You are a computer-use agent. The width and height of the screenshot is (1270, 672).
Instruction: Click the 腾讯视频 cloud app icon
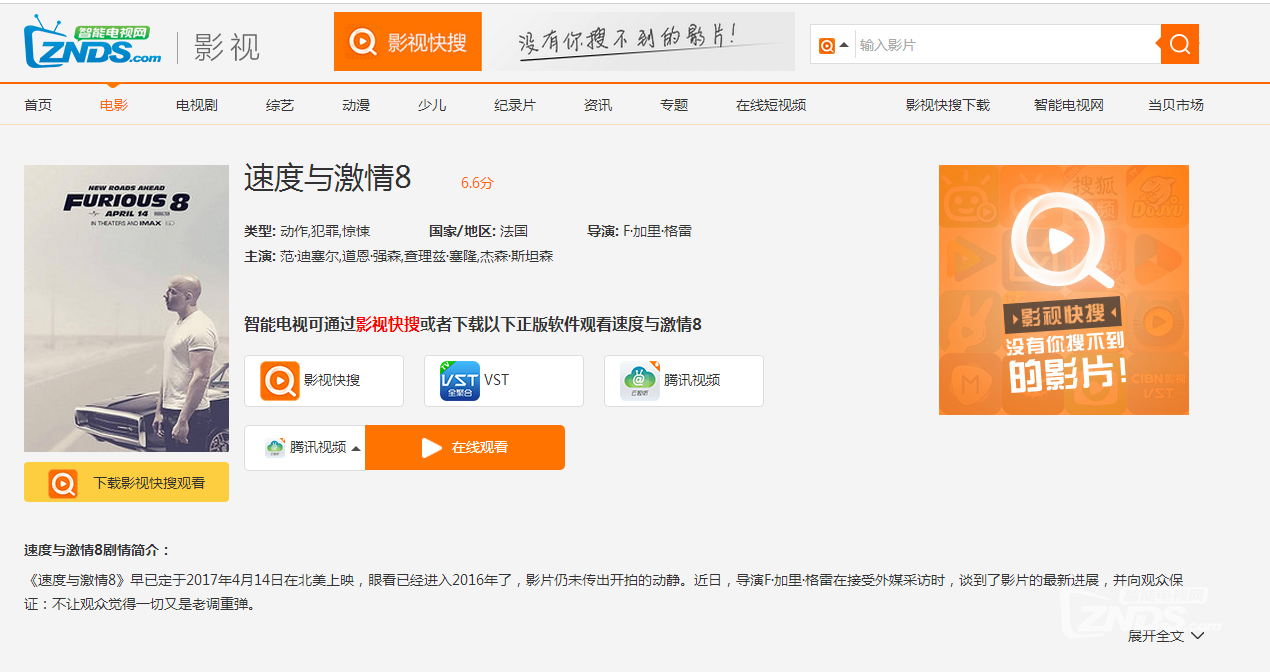(640, 381)
